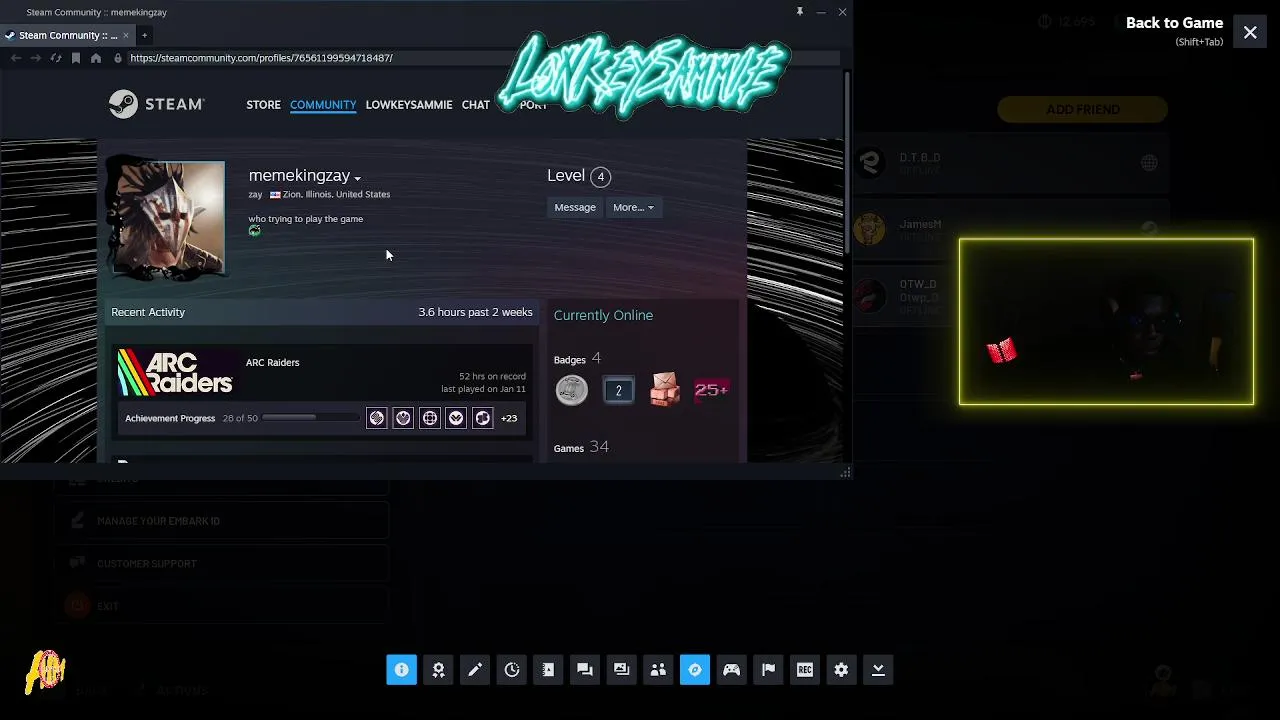The height and width of the screenshot is (720, 1280).
Task: Click the silver coin badge
Action: pyautogui.click(x=572, y=390)
